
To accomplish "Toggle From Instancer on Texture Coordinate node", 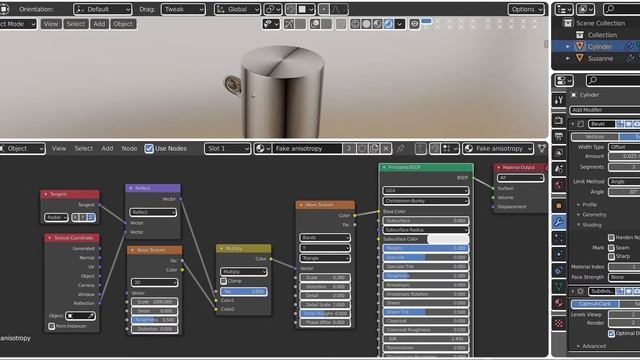I will (x=51, y=326).
